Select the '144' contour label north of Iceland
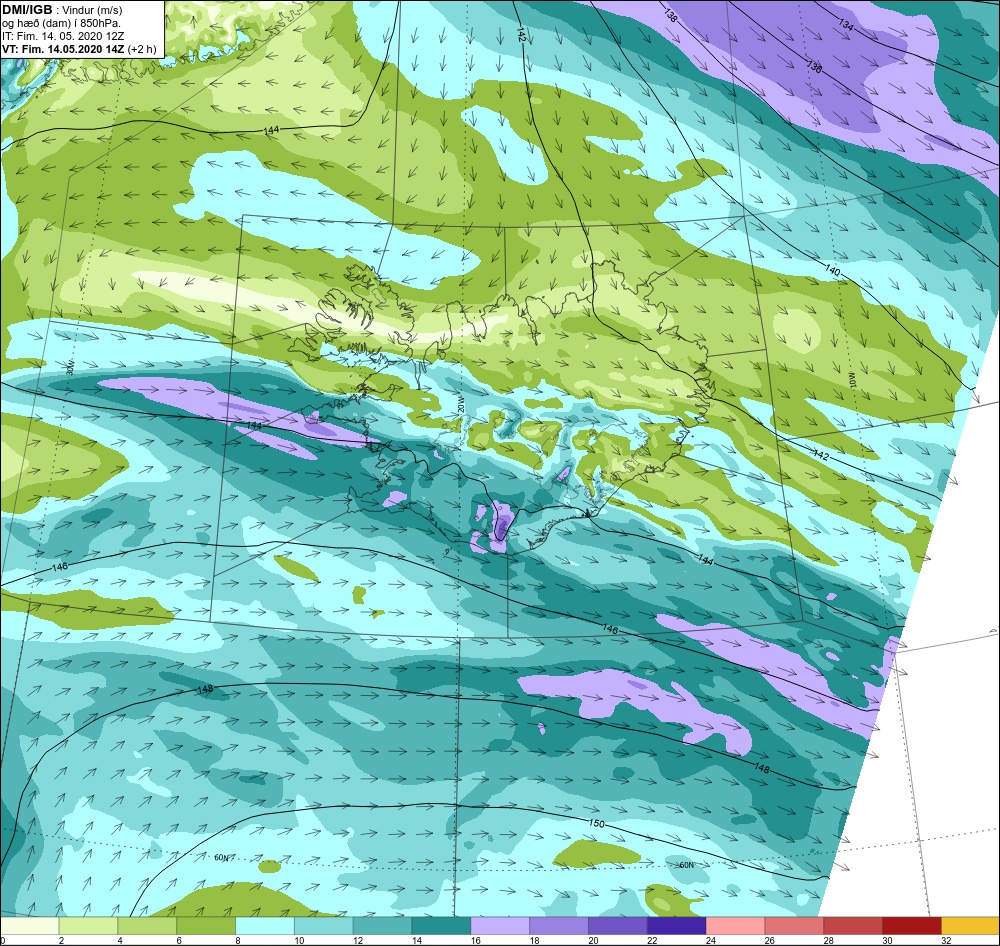The width and height of the screenshot is (1000, 946). click(271, 130)
